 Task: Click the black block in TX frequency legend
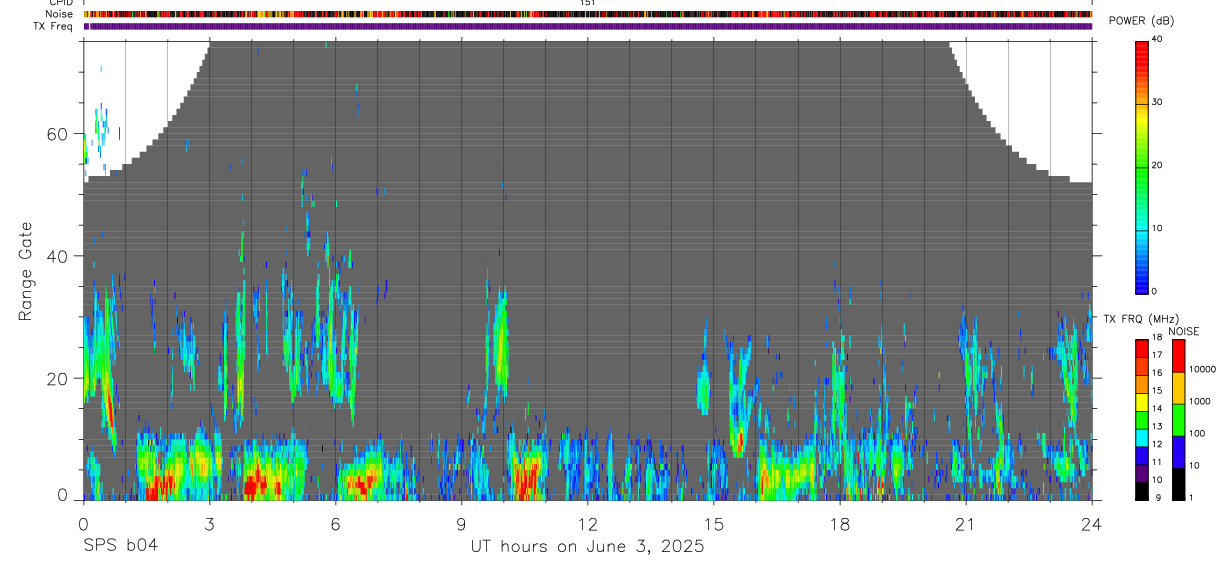click(x=1142, y=491)
